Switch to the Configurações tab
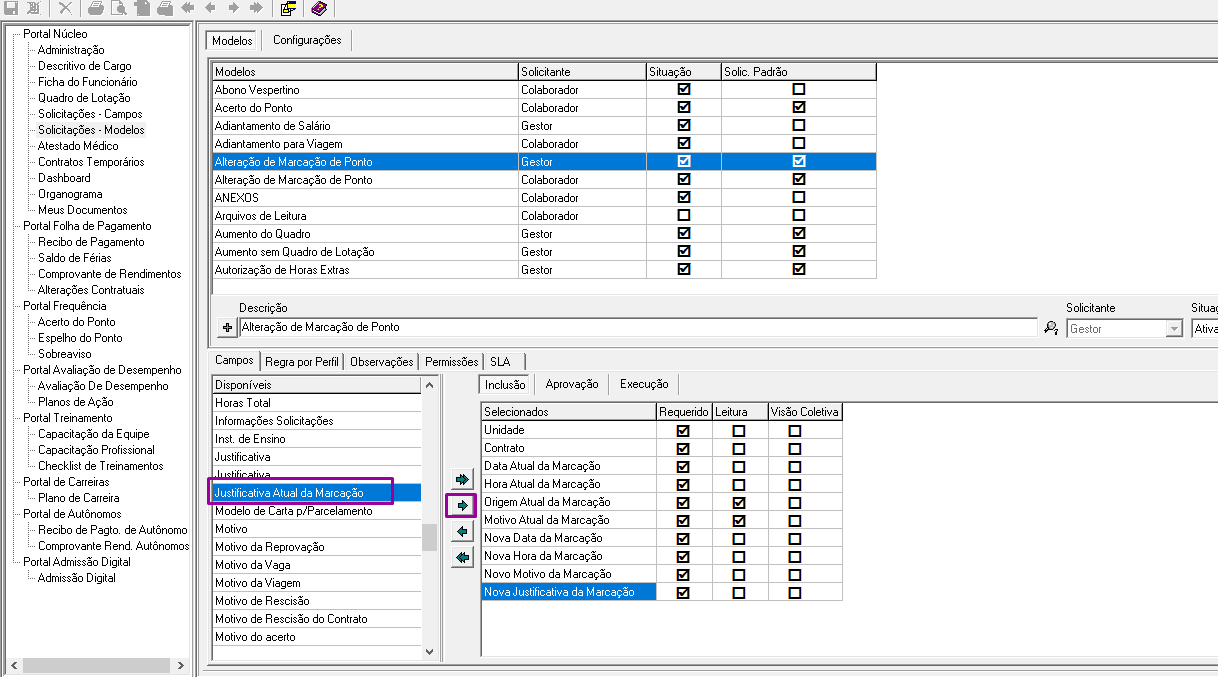 click(x=307, y=41)
